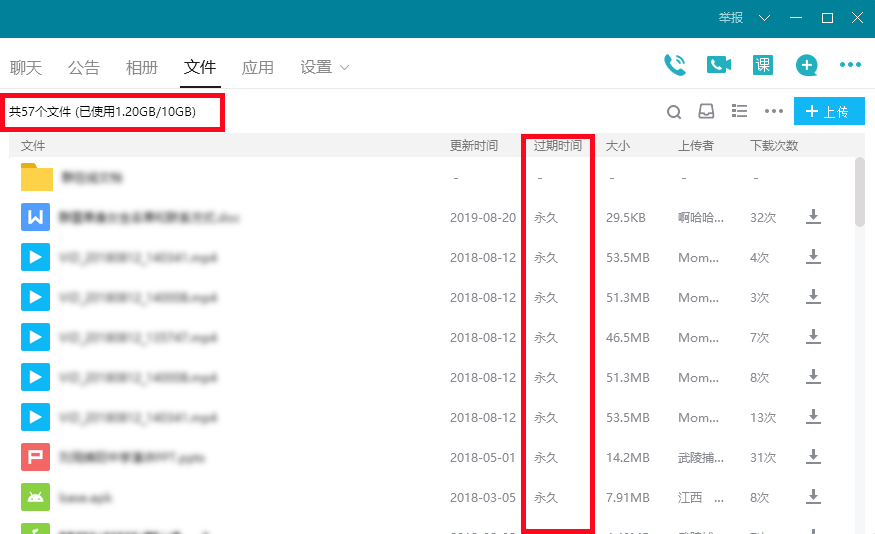875x534 pixels.
Task: Click the inbox tray icon in file toolbar
Action: coord(706,112)
